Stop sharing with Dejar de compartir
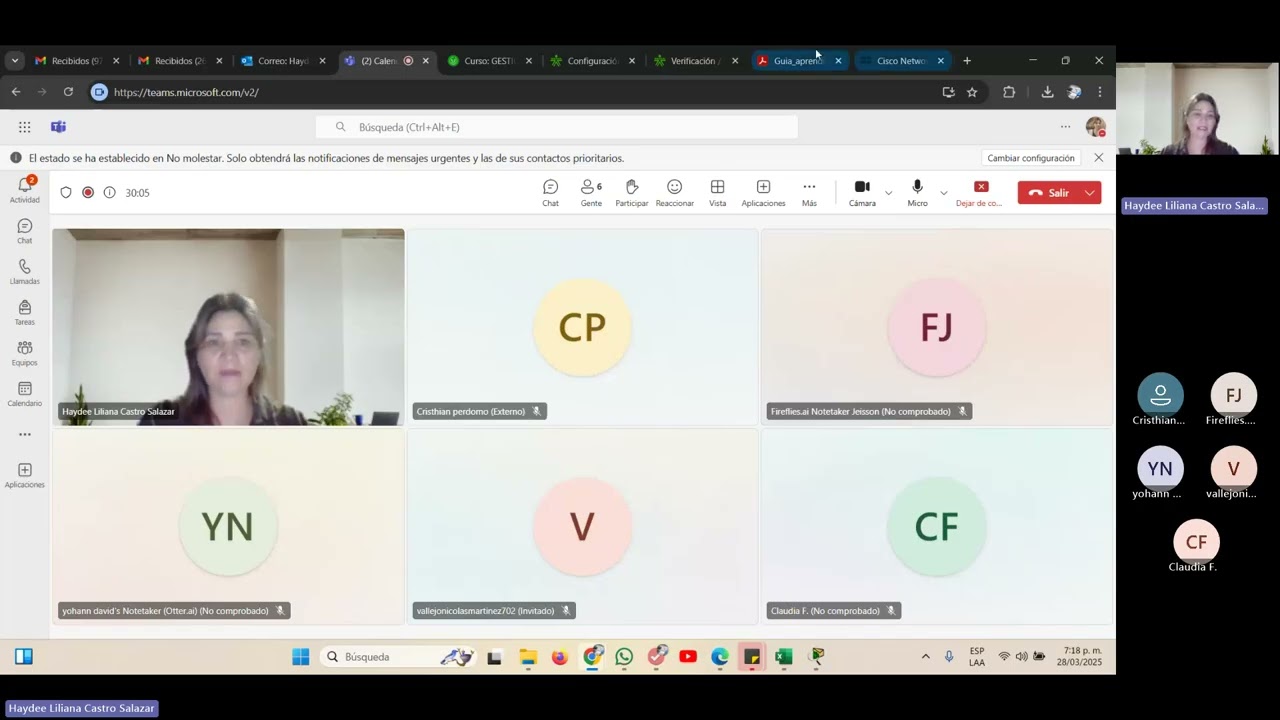Screen dimensions: 1280x720 click(x=979, y=193)
